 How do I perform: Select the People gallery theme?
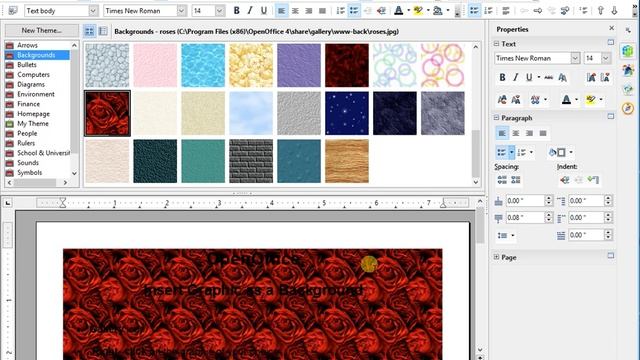pyautogui.click(x=27, y=133)
